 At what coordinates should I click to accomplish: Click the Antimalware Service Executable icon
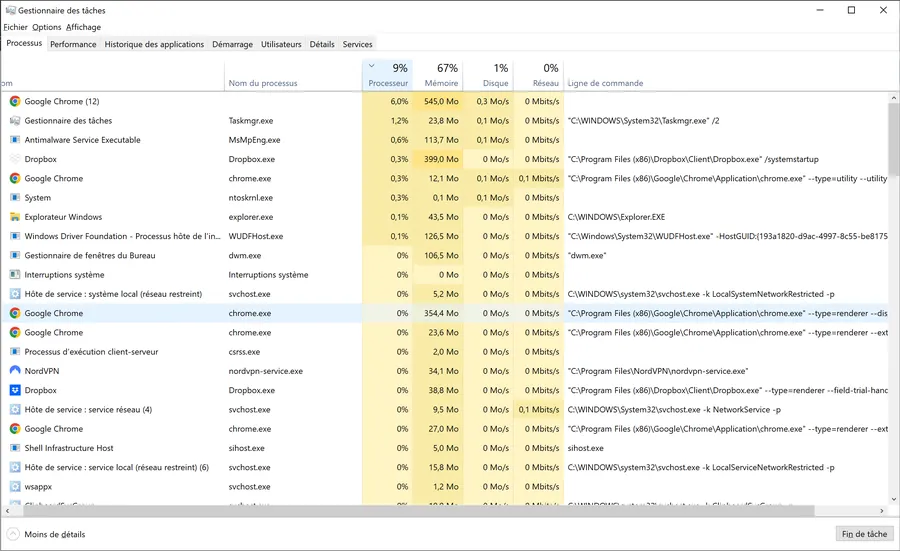tap(15, 139)
